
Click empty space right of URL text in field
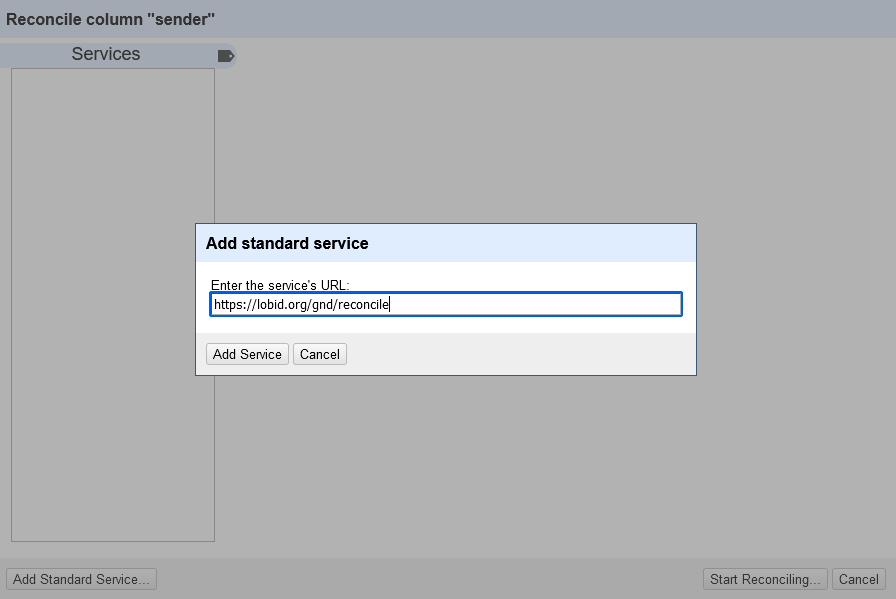[x=540, y=304]
